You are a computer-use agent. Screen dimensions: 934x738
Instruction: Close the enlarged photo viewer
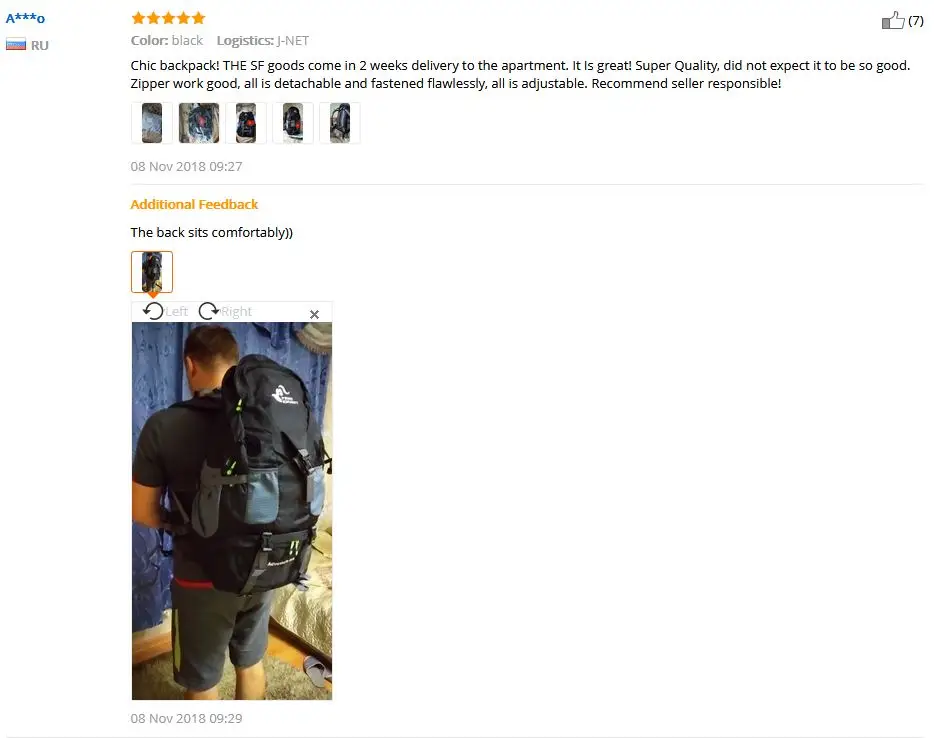click(315, 314)
